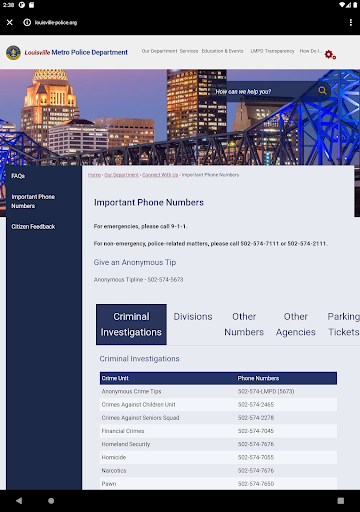Tap the Android back button

(19, 500)
